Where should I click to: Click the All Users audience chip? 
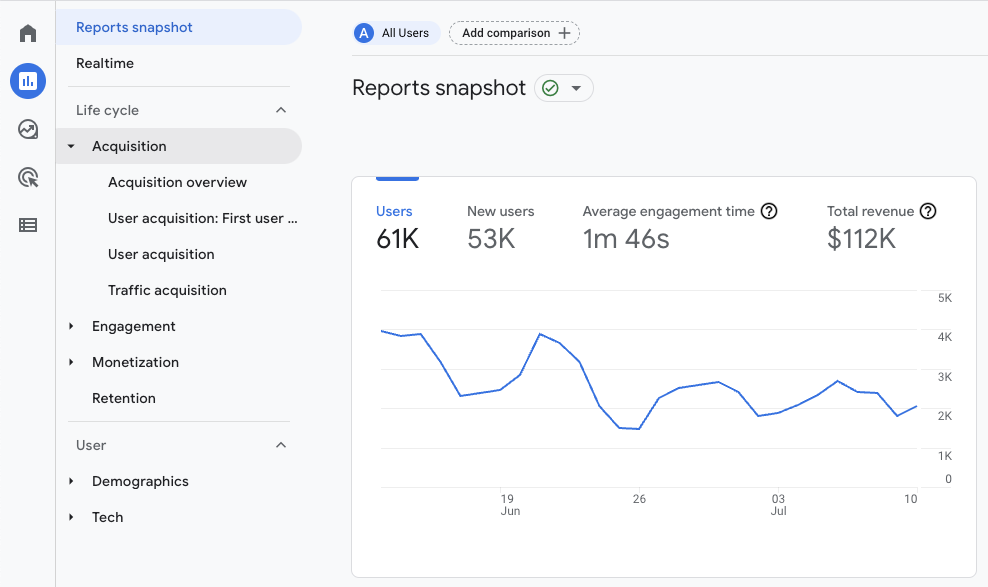[395, 33]
